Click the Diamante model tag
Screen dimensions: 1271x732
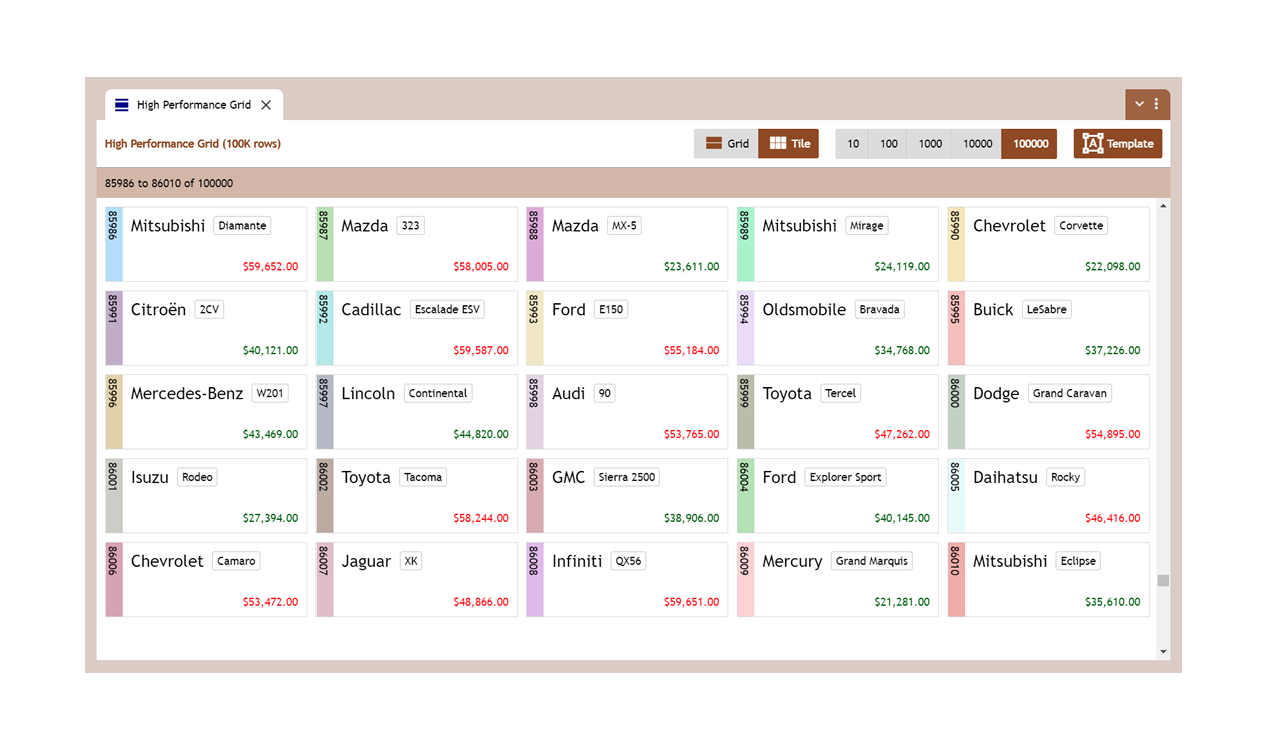tap(242, 226)
